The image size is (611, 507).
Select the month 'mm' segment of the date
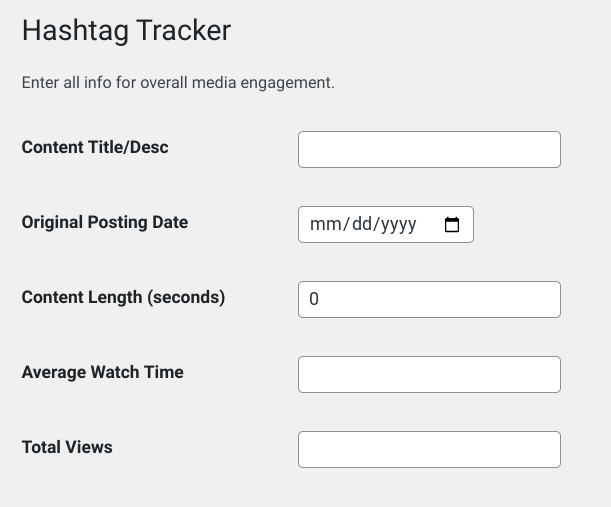point(325,225)
